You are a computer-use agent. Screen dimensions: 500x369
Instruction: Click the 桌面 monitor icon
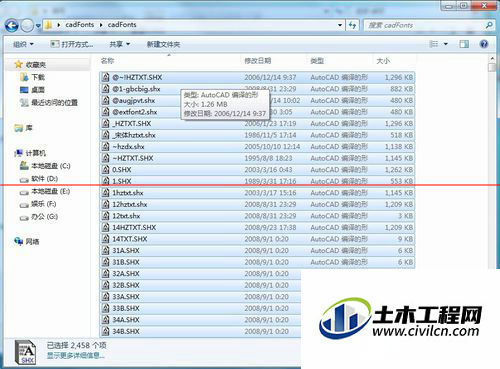coord(24,90)
